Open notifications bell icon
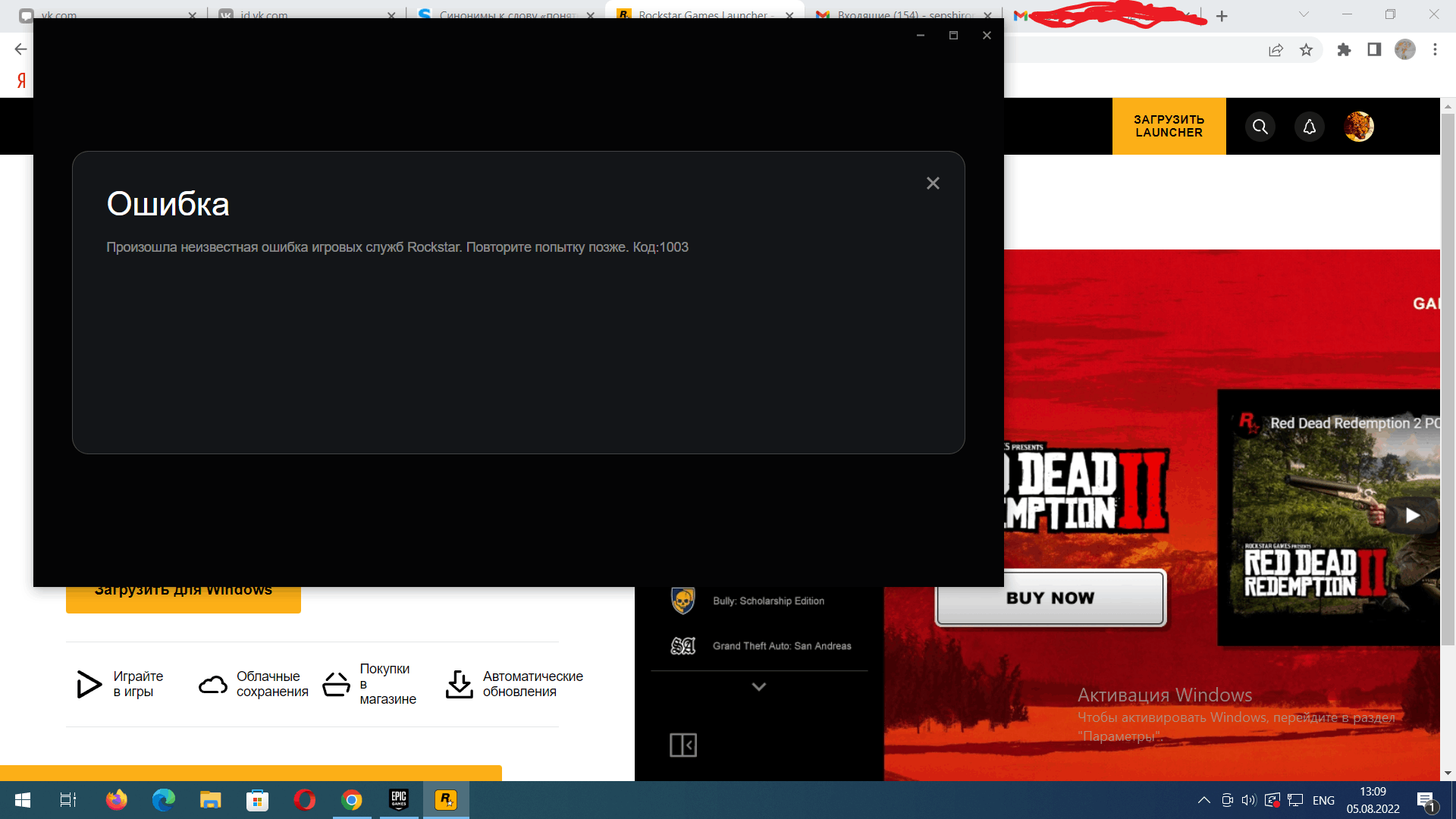Screen dimensions: 1456x819 pyautogui.click(x=1309, y=127)
